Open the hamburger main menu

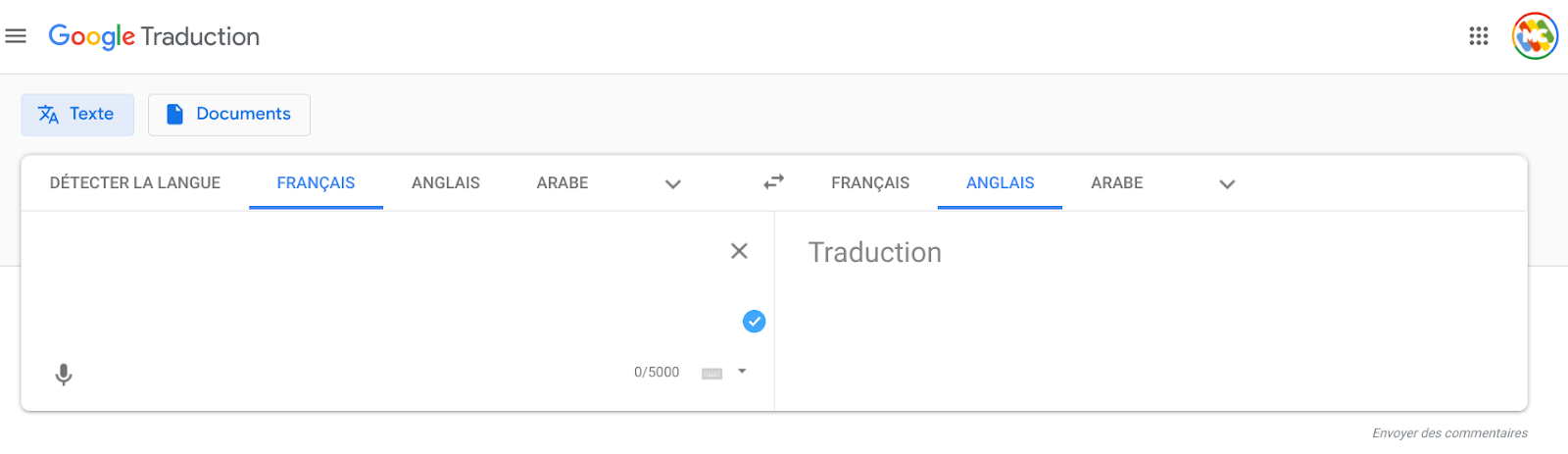(16, 36)
